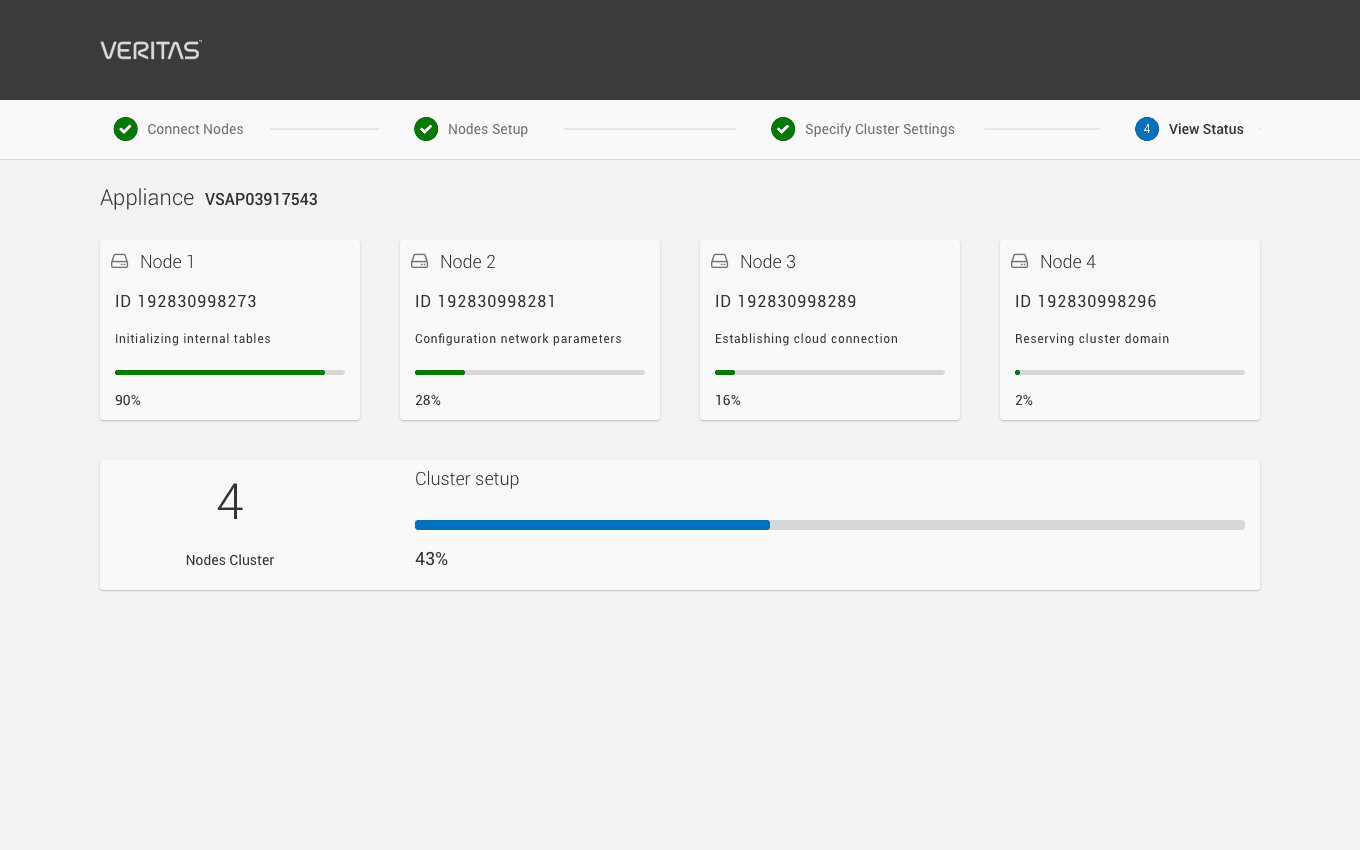
Task: Click the green checkmark beside Connect Nodes
Action: coord(125,129)
